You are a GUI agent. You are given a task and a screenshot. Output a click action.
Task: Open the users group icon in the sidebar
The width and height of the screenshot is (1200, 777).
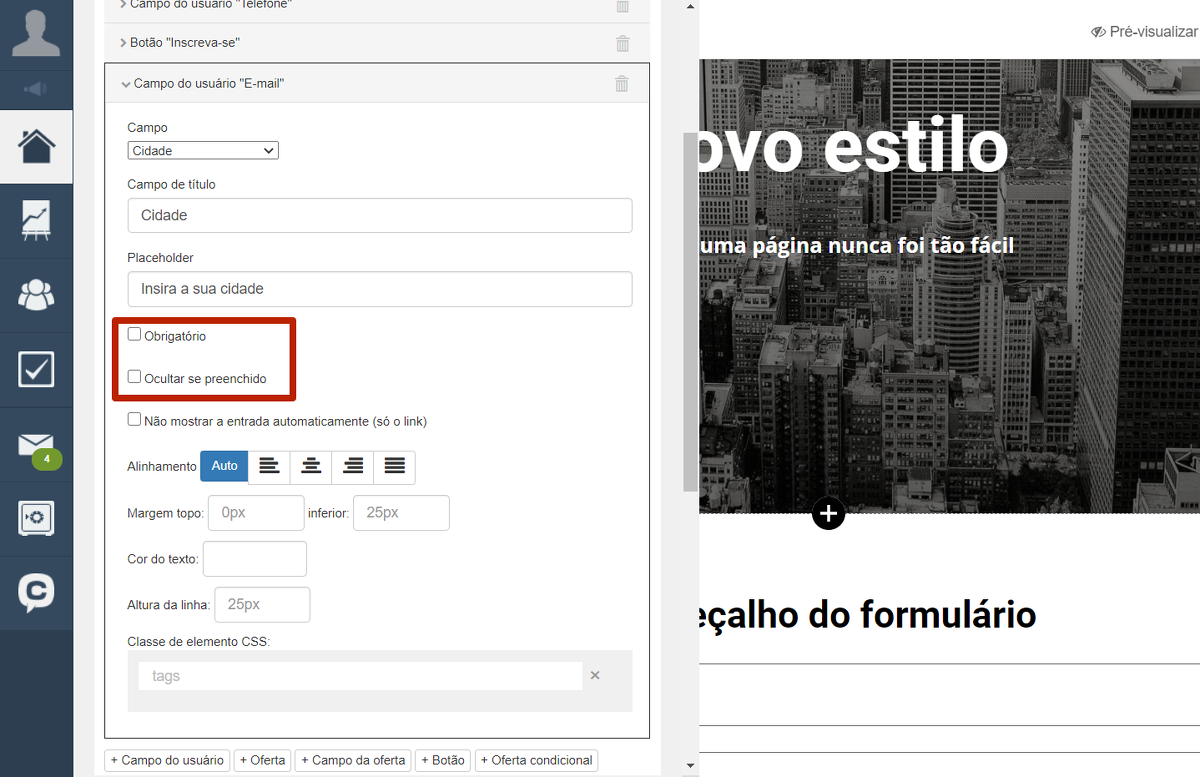click(x=36, y=295)
